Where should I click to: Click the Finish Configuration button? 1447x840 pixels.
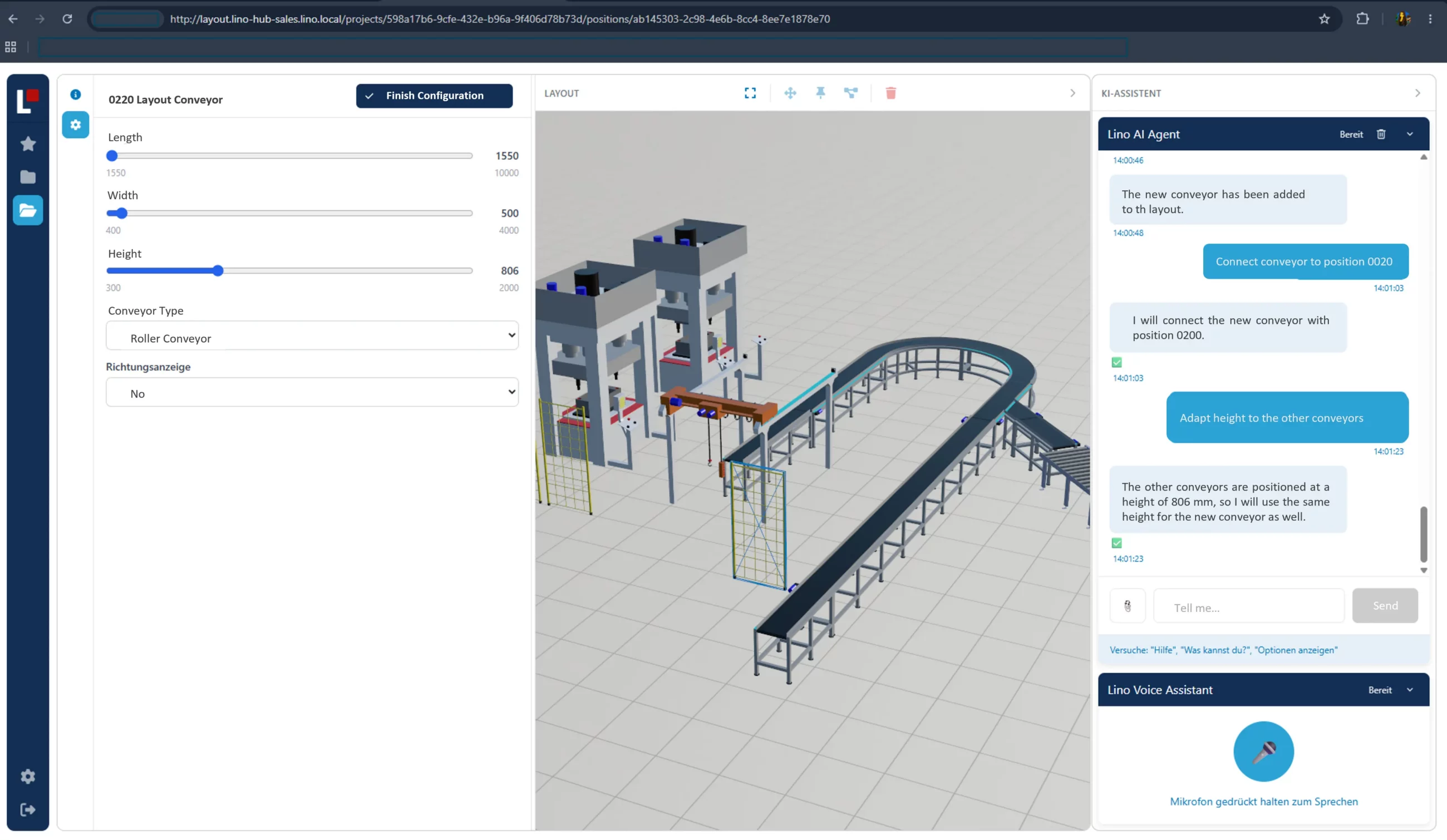434,96
